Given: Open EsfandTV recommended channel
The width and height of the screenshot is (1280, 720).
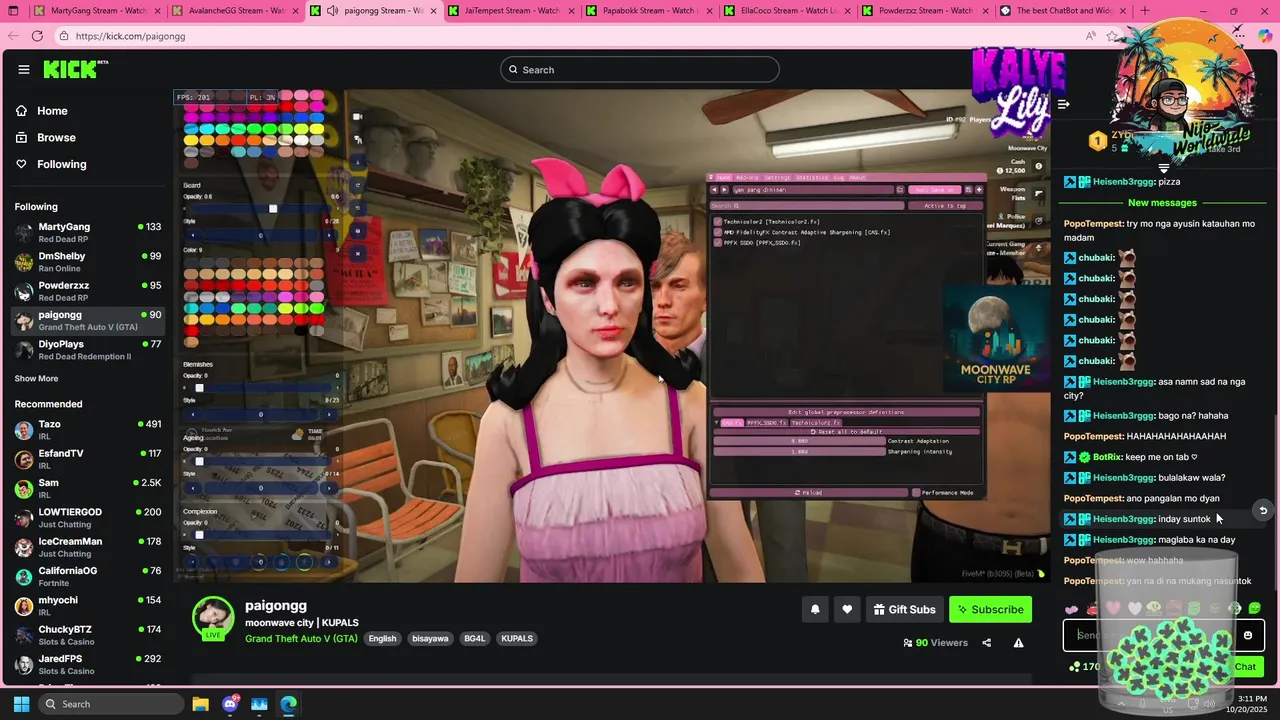Looking at the screenshot, I should click(x=88, y=459).
